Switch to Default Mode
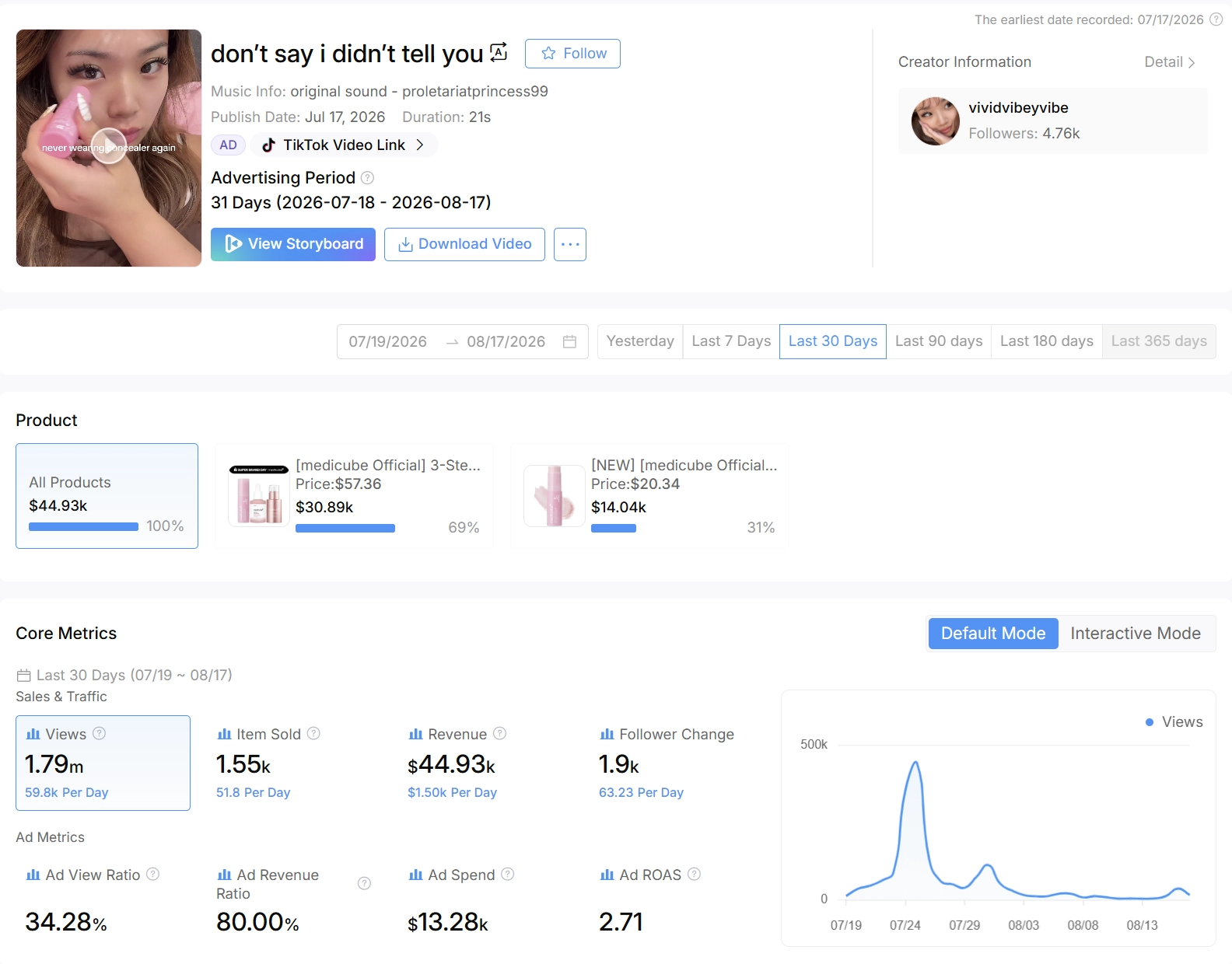 993,634
